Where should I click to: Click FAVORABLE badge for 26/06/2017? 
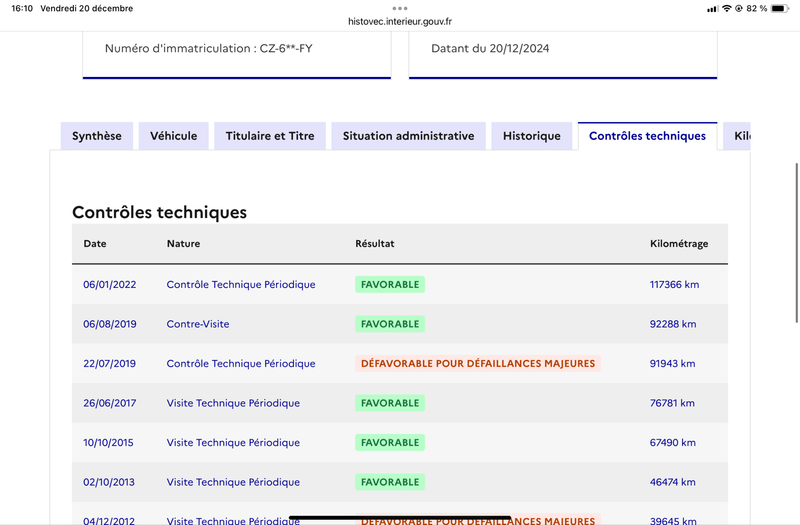tap(390, 403)
